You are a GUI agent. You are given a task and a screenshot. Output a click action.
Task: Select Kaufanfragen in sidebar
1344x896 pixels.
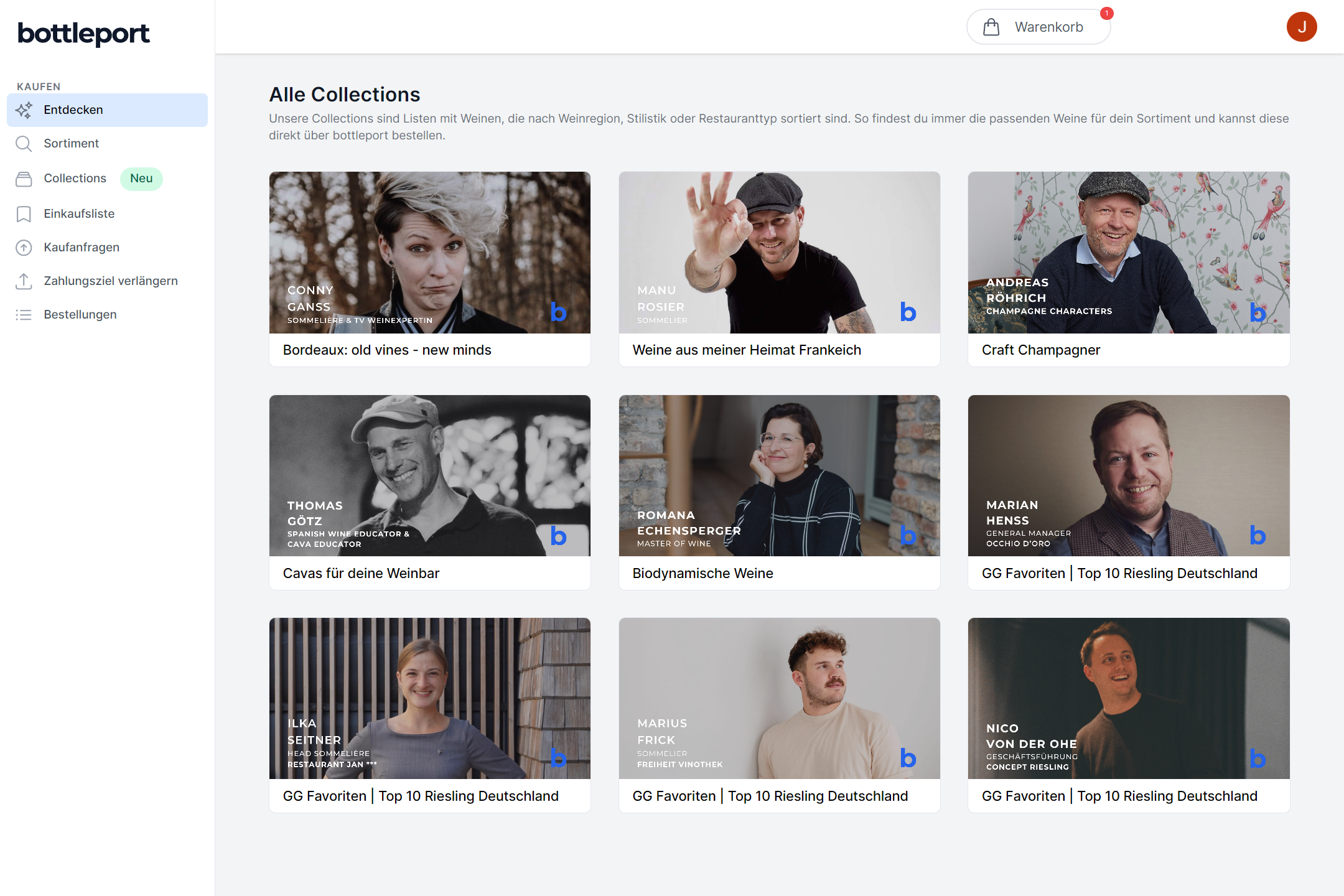[x=107, y=248]
